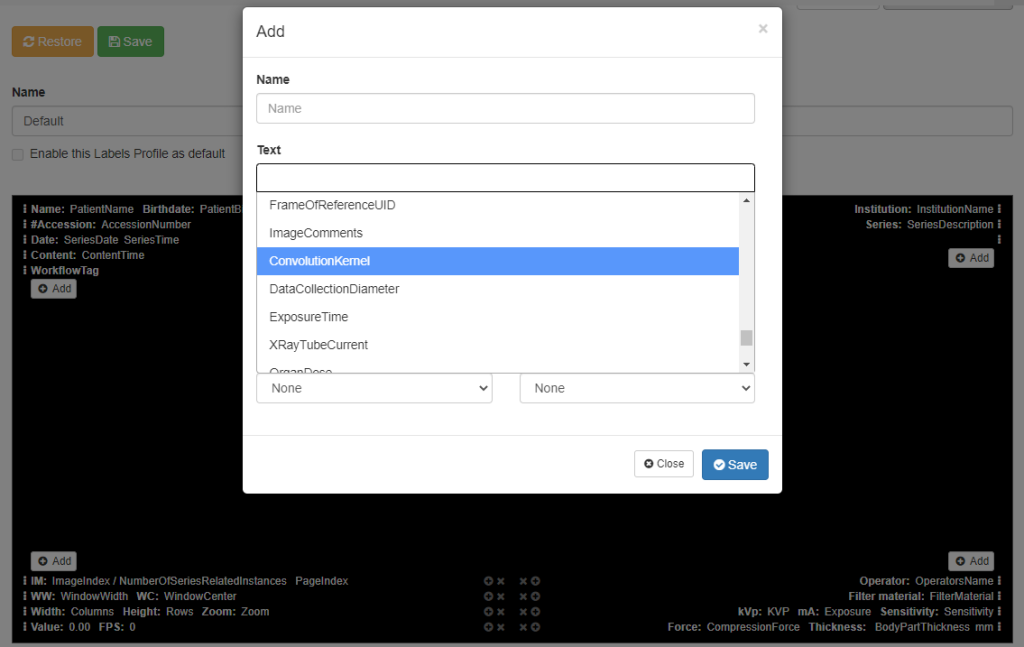Click the Add button under Institution Series panel
1024x647 pixels.
click(x=970, y=257)
